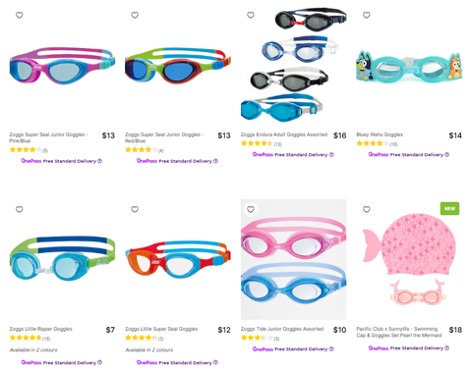Click the green NEW badge on mermaid cap
The width and height of the screenshot is (468, 372).
pos(449,209)
